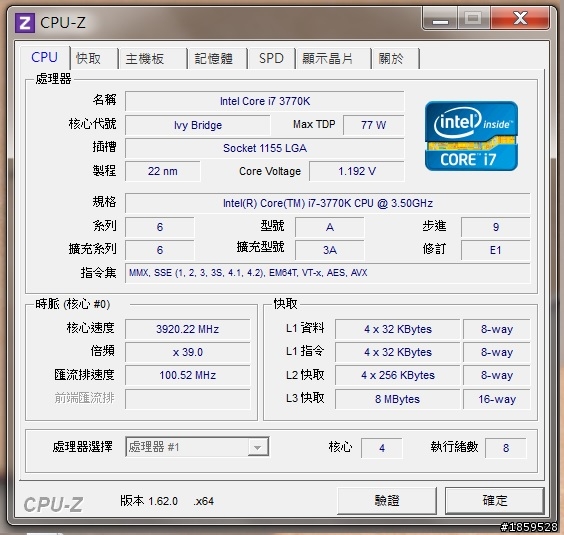Click the L3 快取 16-way value

point(497,399)
